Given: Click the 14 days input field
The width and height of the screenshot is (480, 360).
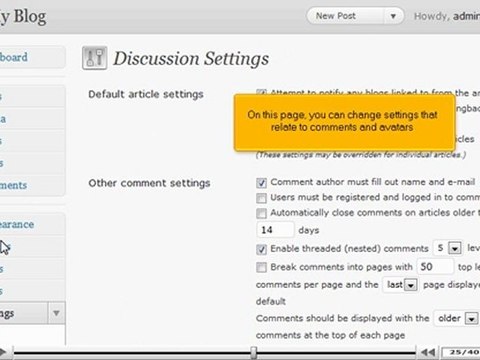Looking at the screenshot, I should [x=275, y=230].
